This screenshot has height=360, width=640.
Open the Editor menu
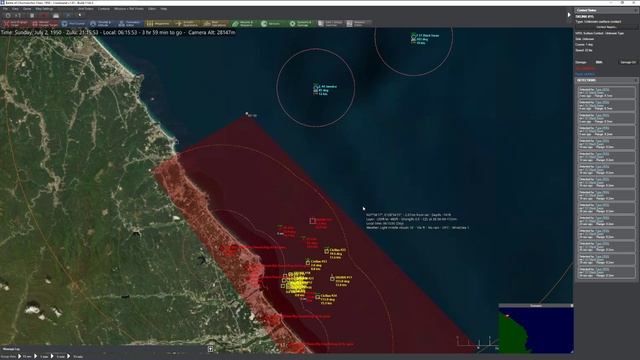pos(152,9)
